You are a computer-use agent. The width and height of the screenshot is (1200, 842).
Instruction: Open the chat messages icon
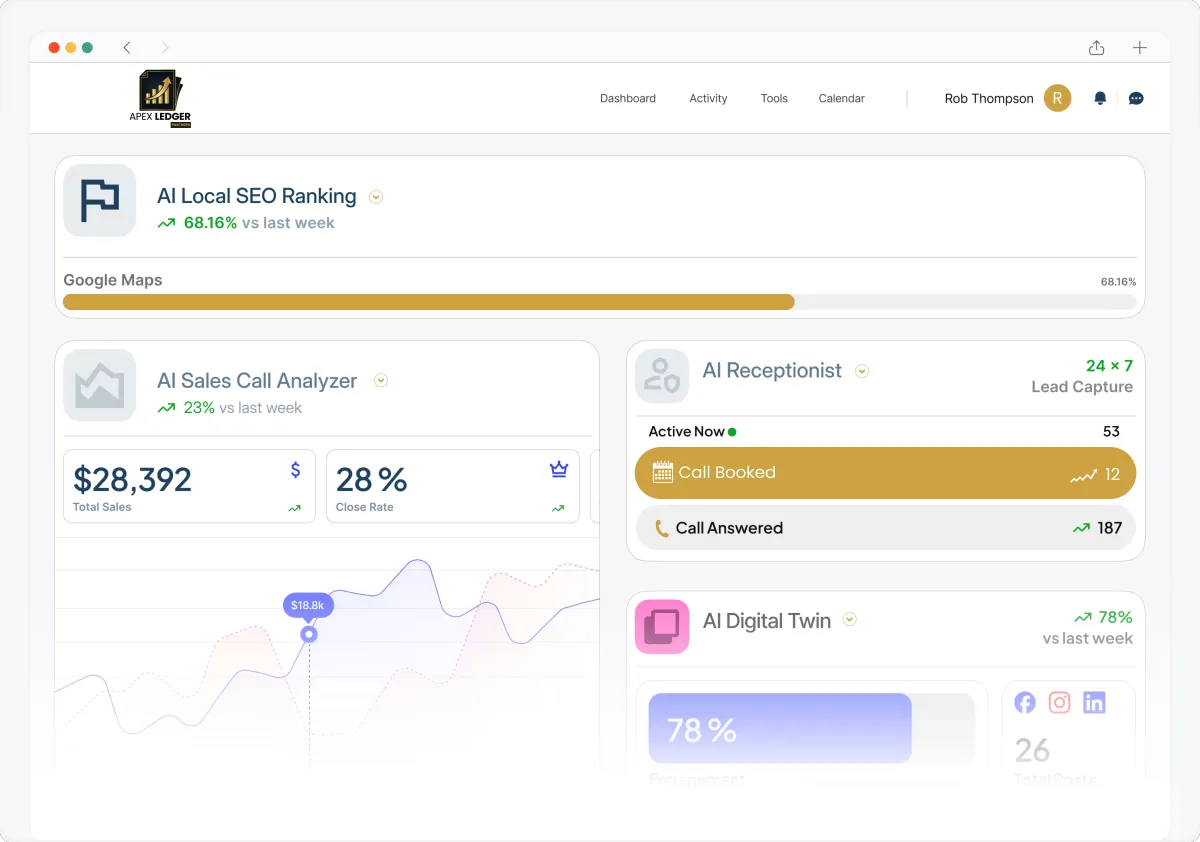pyautogui.click(x=1136, y=98)
